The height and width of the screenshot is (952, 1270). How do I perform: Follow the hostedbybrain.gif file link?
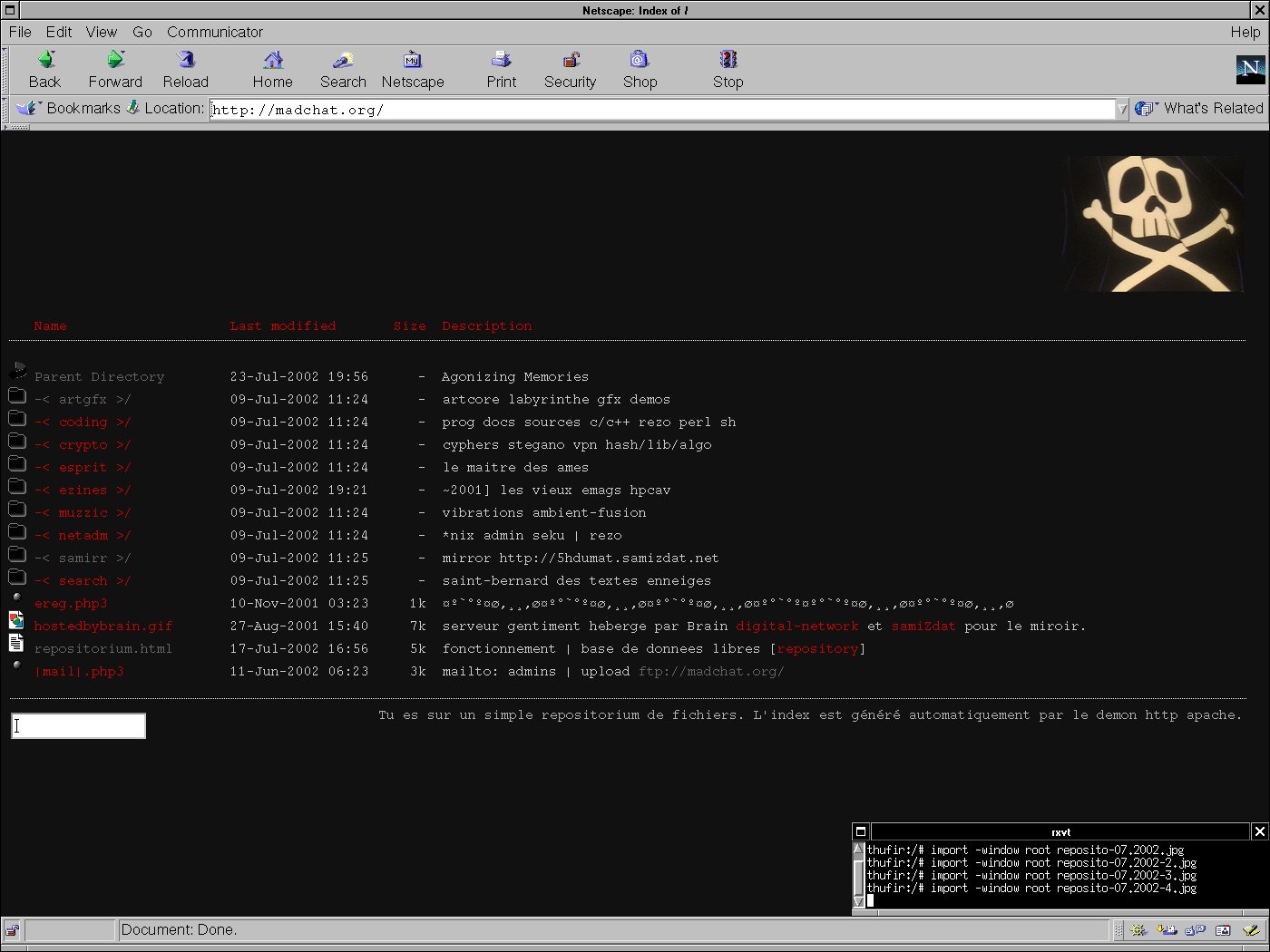coord(103,627)
